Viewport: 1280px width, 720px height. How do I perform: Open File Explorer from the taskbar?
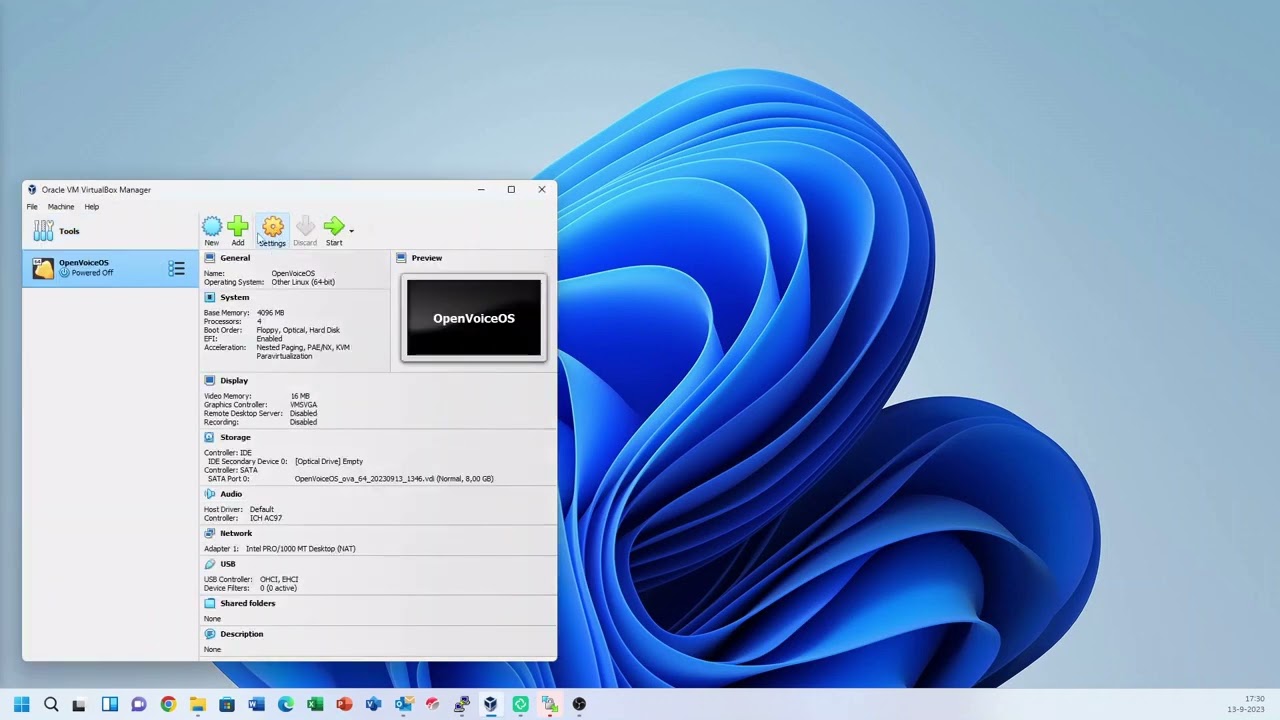point(197,704)
